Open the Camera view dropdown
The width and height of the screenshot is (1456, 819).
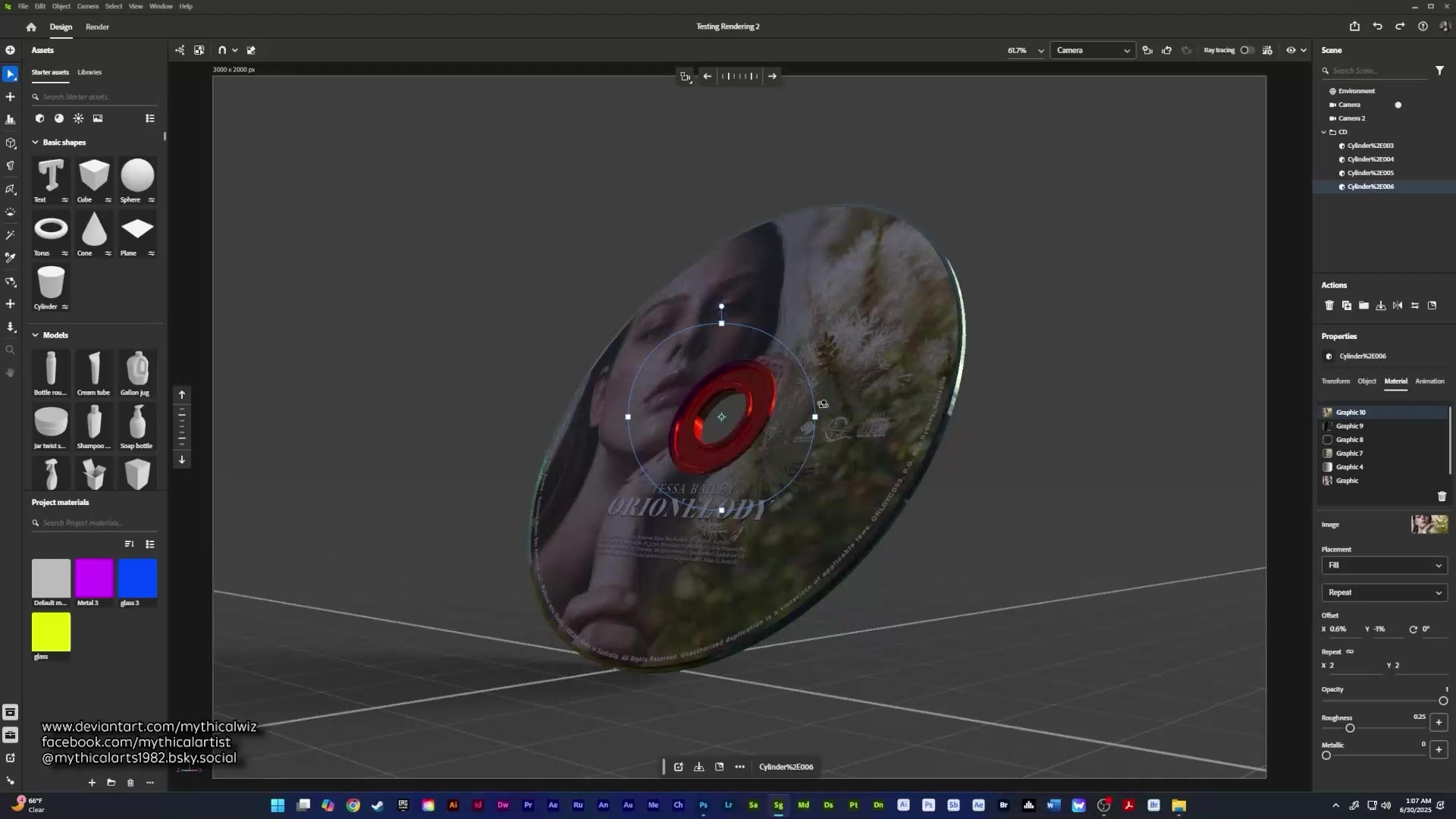click(x=1092, y=50)
